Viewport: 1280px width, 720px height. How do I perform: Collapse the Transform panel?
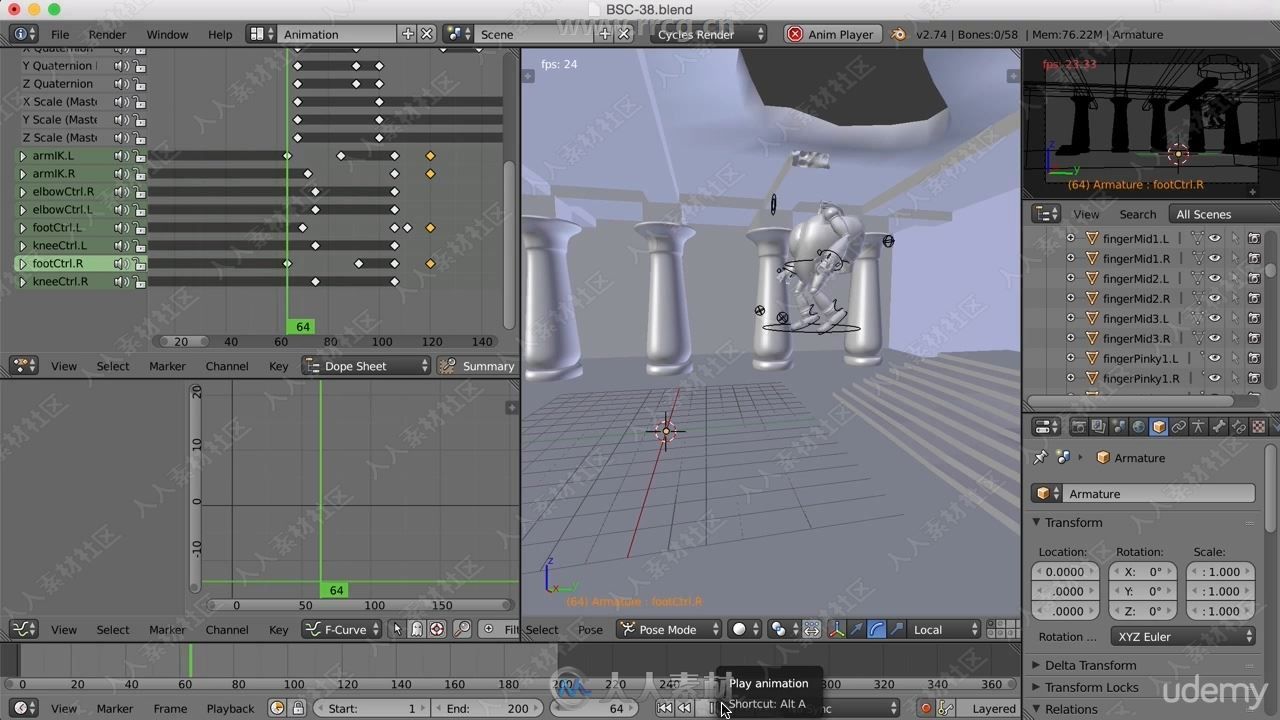tap(1037, 522)
